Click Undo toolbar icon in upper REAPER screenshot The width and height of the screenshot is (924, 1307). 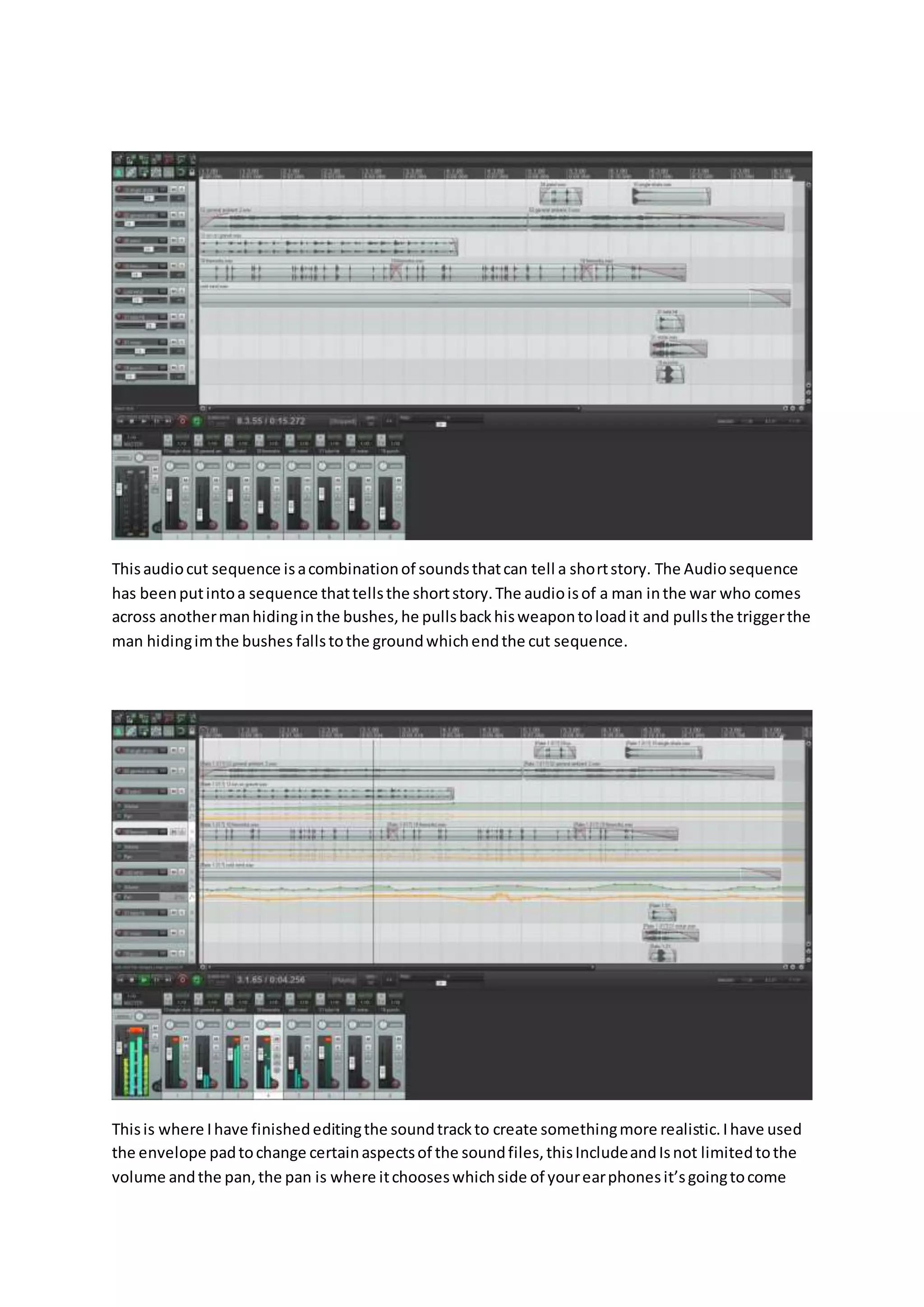pos(168,160)
